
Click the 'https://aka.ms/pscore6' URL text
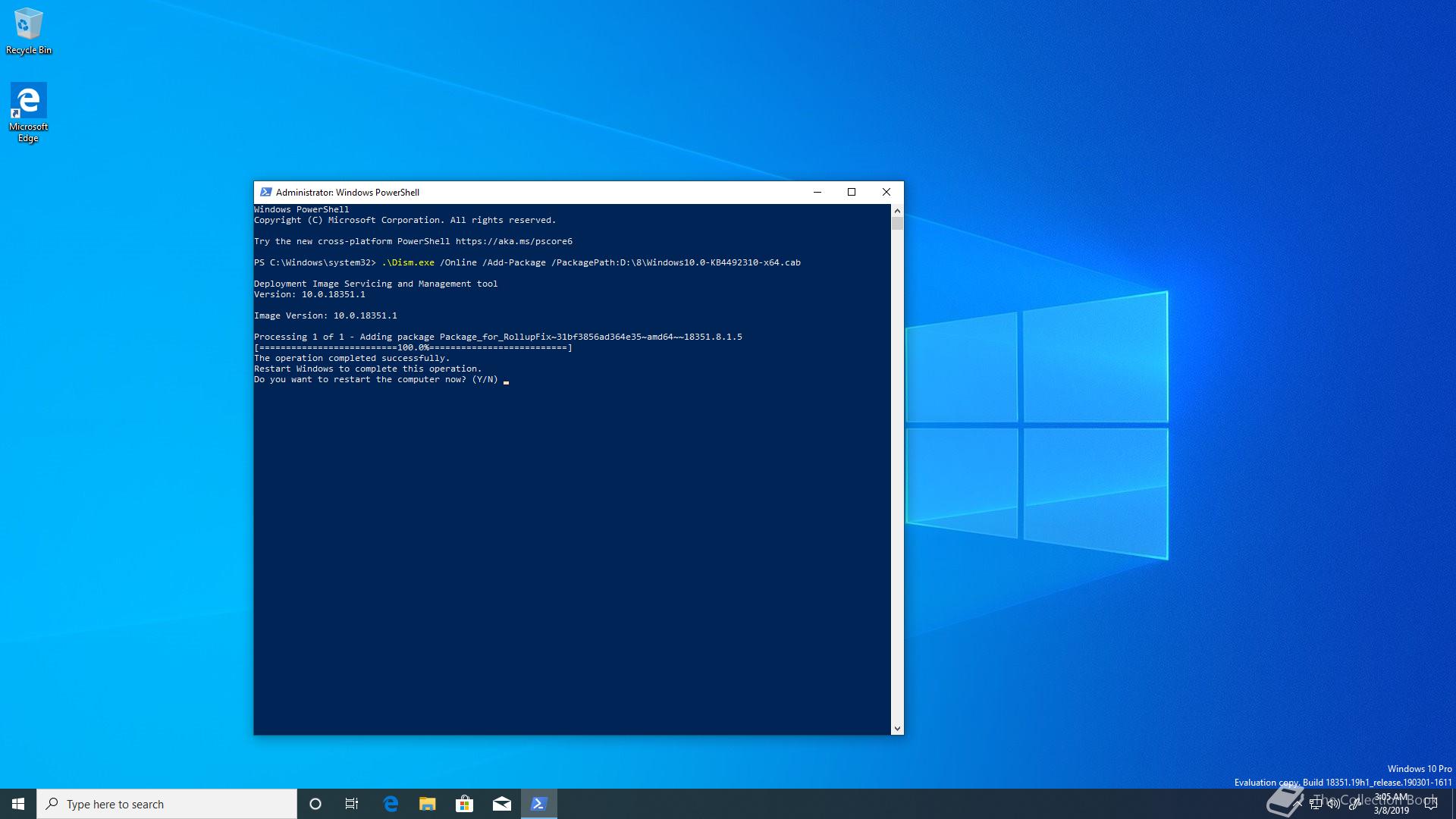pyautogui.click(x=514, y=241)
